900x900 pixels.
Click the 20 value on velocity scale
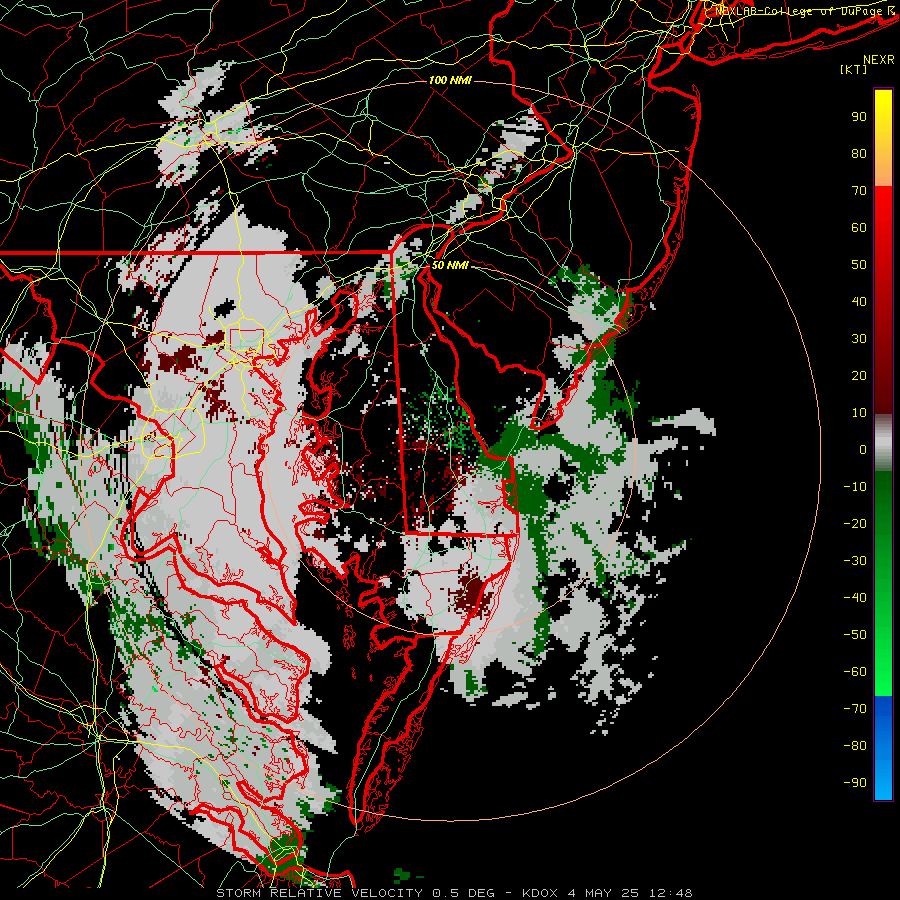[x=859, y=375]
